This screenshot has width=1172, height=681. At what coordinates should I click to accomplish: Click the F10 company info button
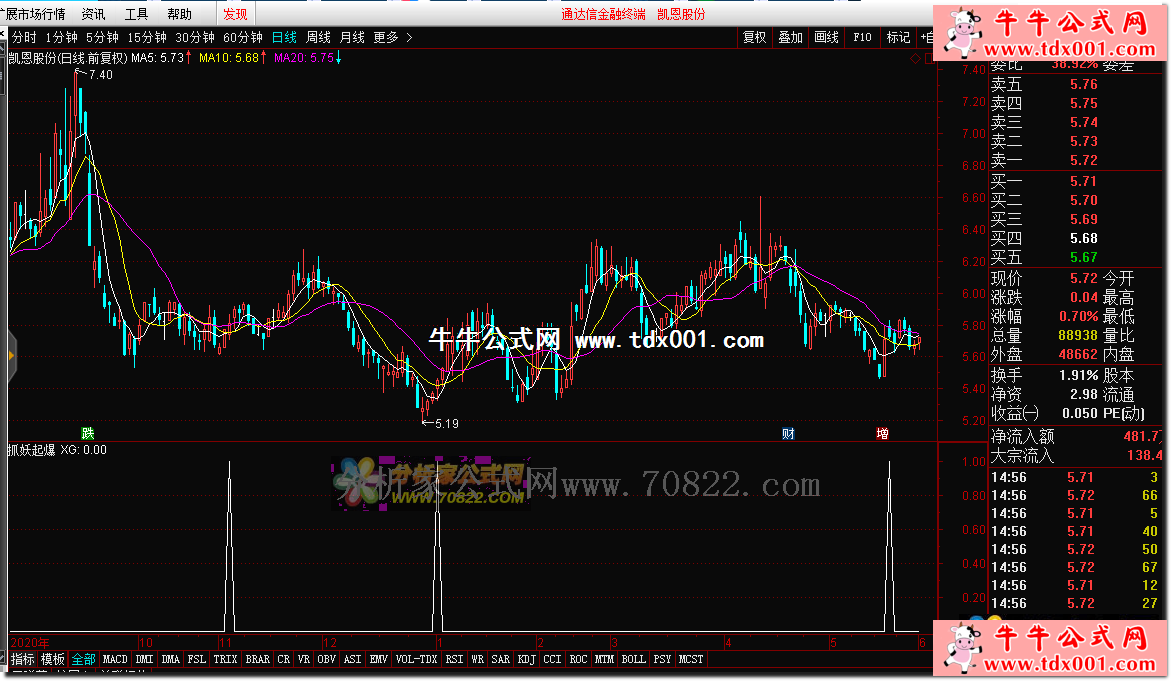click(862, 37)
